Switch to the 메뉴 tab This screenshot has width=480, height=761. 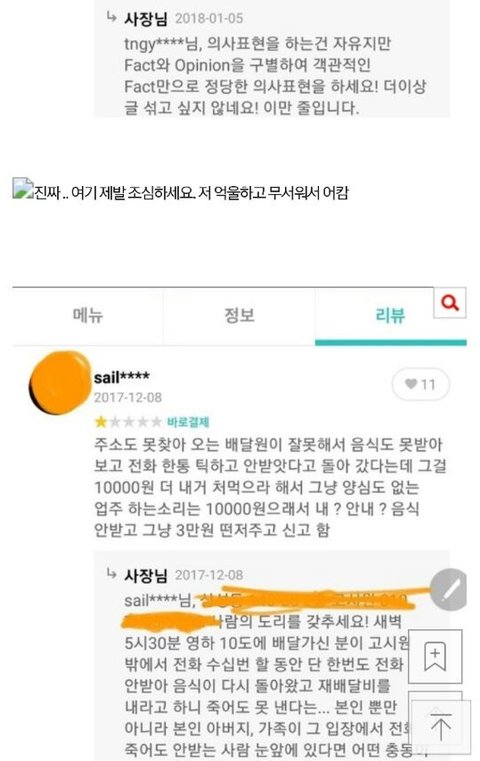pos(88,315)
